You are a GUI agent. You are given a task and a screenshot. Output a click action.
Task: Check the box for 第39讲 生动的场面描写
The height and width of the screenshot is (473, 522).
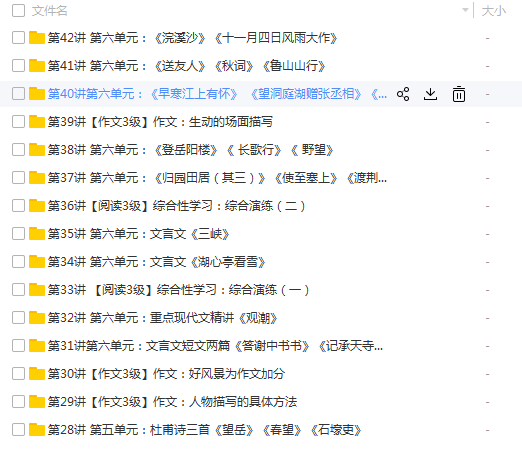[x=18, y=122]
